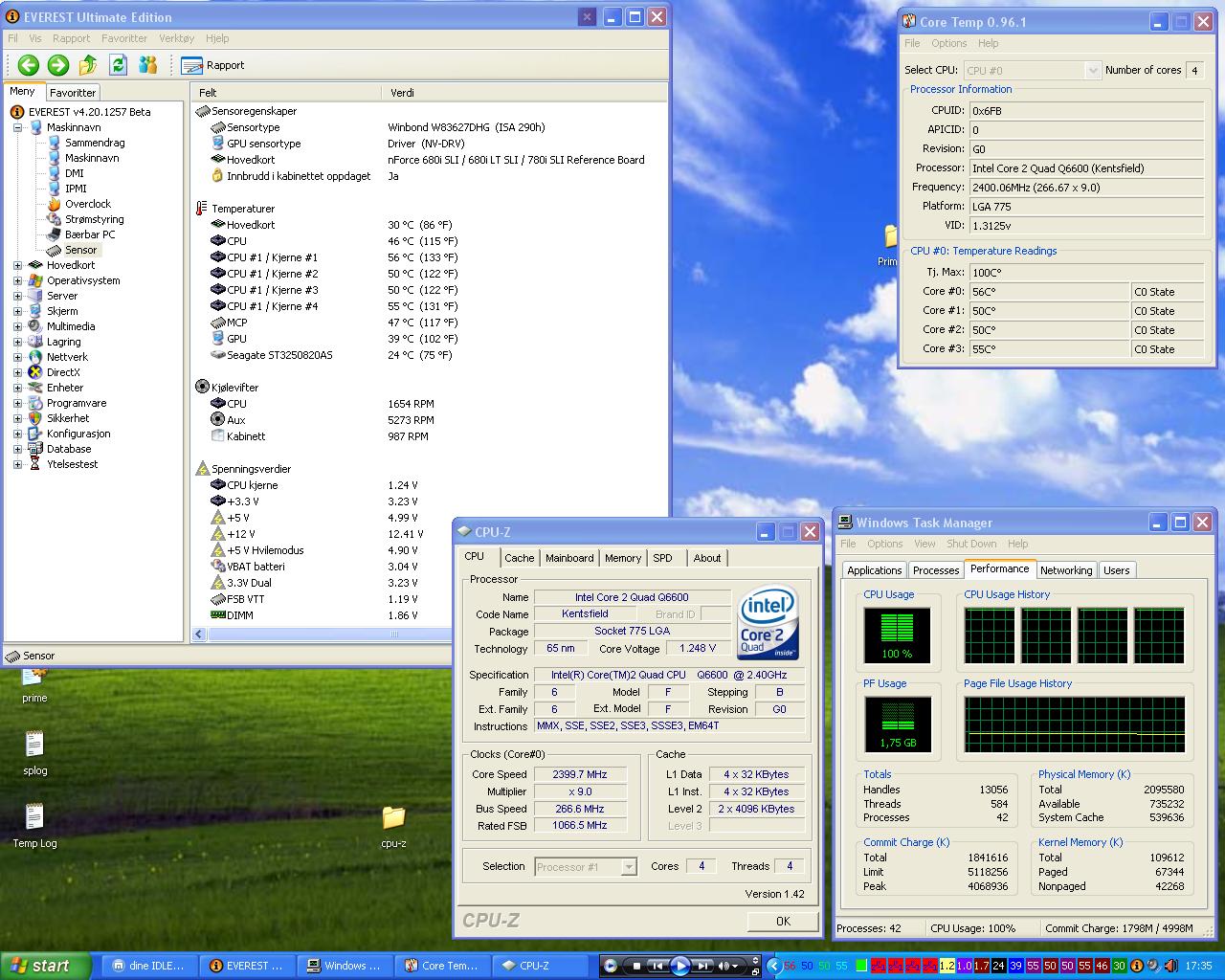Image resolution: width=1225 pixels, height=980 pixels.
Task: Click the EVEREST info icon in system tray
Action: [x=1136, y=966]
